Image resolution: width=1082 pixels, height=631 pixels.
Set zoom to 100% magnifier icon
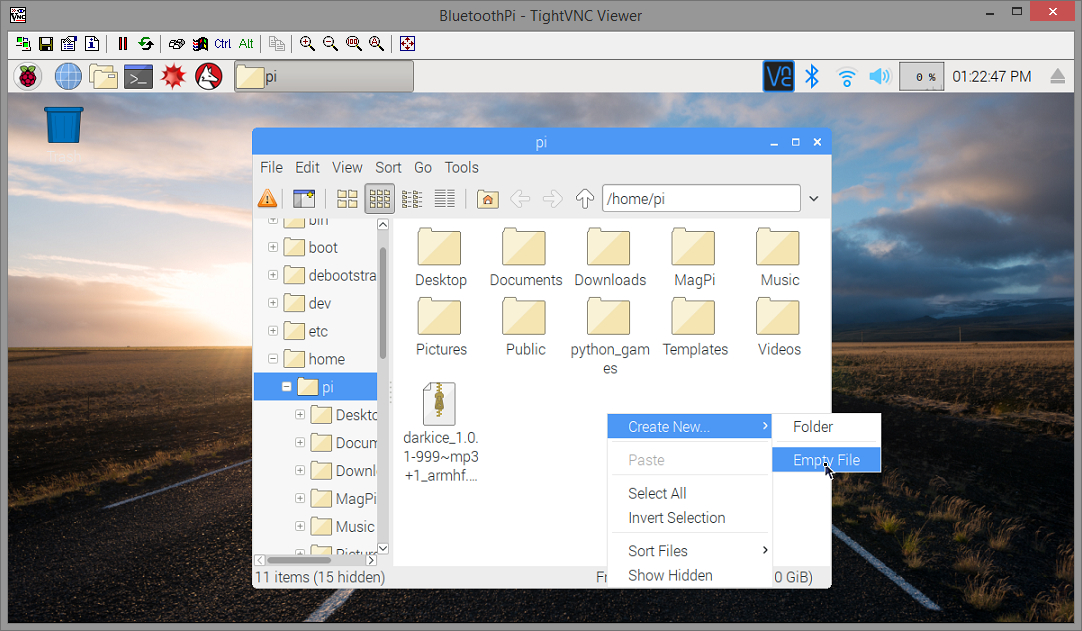pos(353,43)
